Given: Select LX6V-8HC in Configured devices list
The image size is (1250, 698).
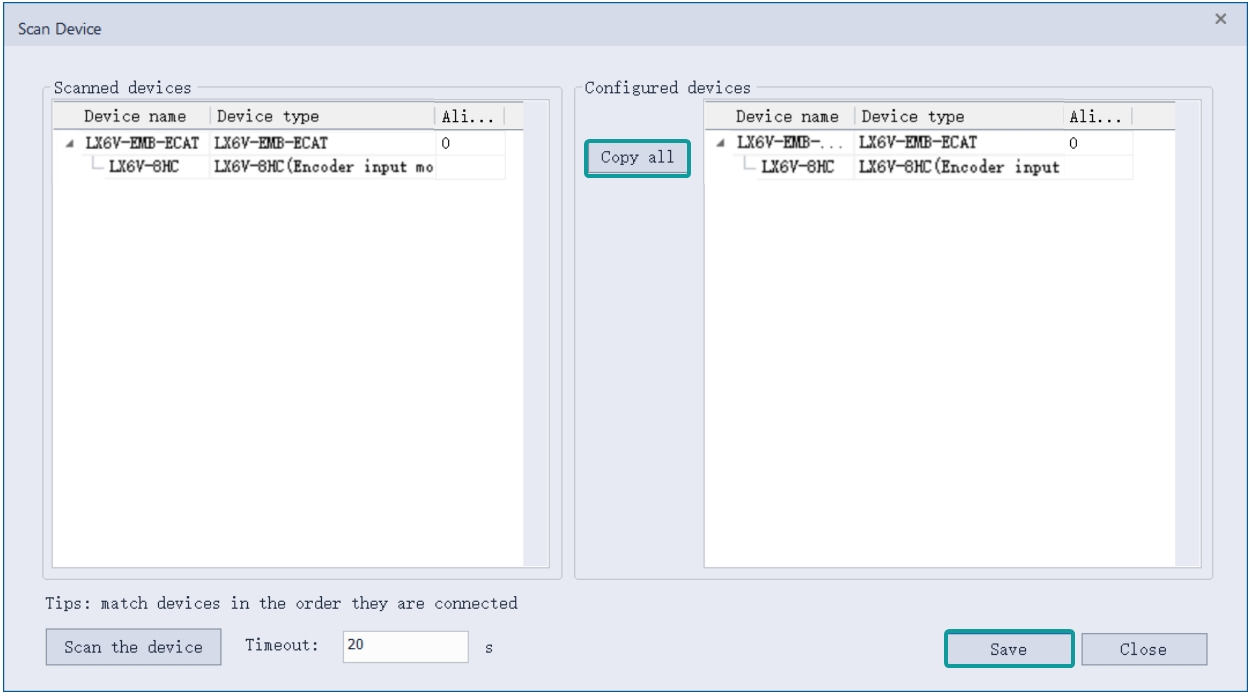Looking at the screenshot, I should click(x=797, y=167).
